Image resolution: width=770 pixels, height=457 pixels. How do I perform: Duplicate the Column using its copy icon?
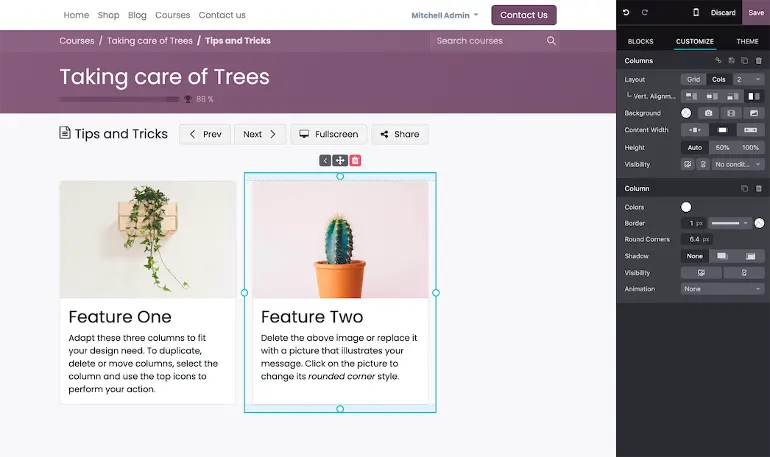pos(744,188)
